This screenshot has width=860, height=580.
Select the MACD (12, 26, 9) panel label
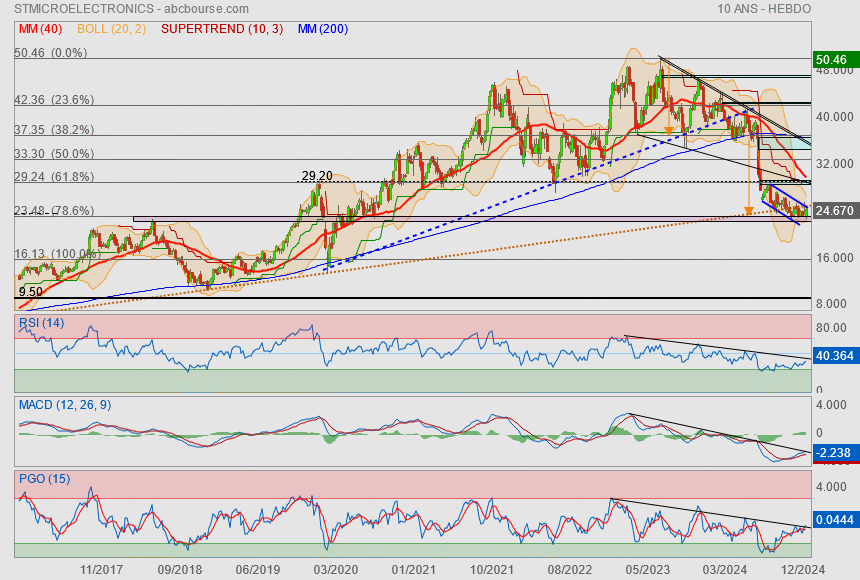65,405
